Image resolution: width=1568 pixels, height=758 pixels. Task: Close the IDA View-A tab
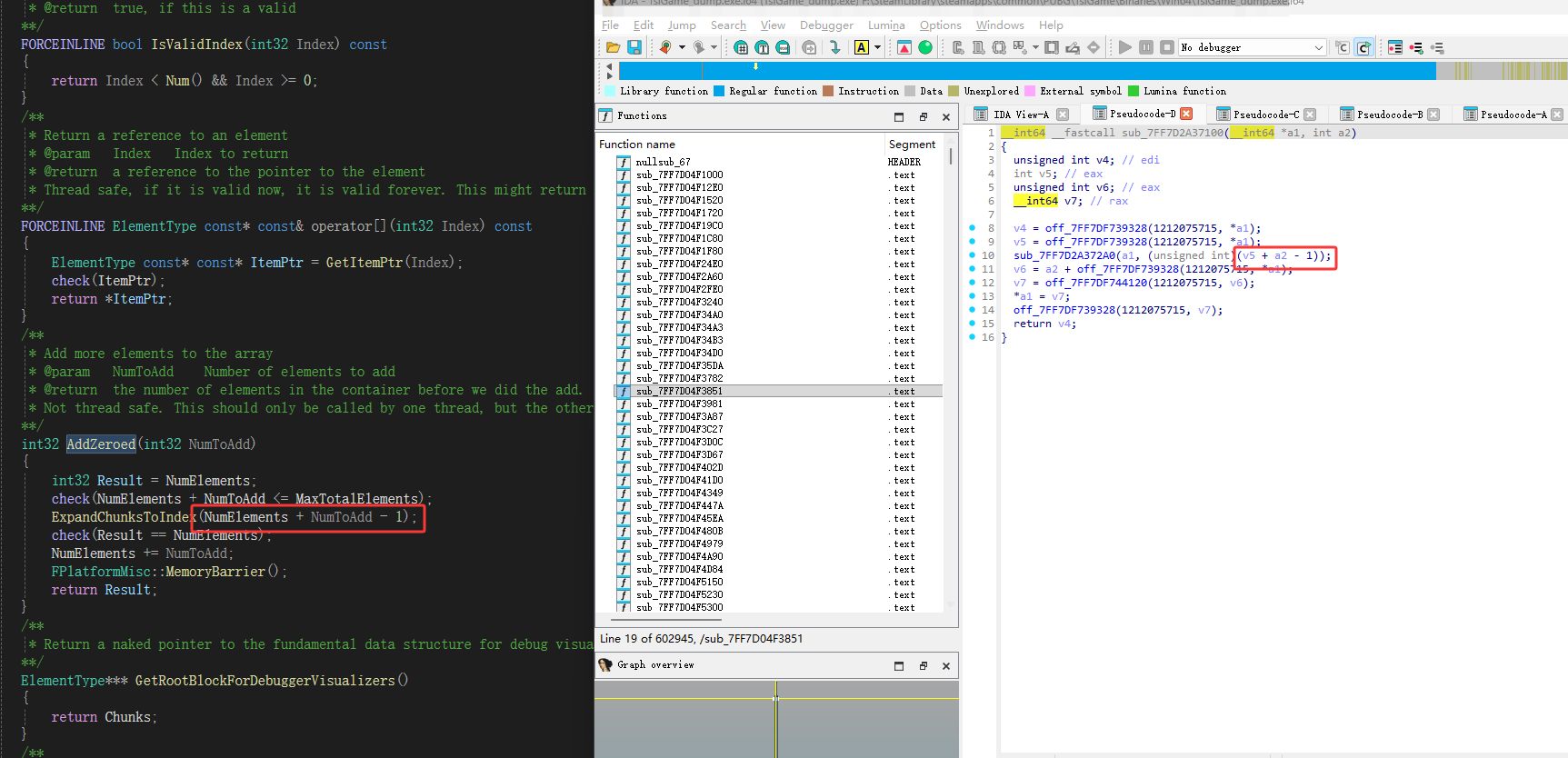1063,115
